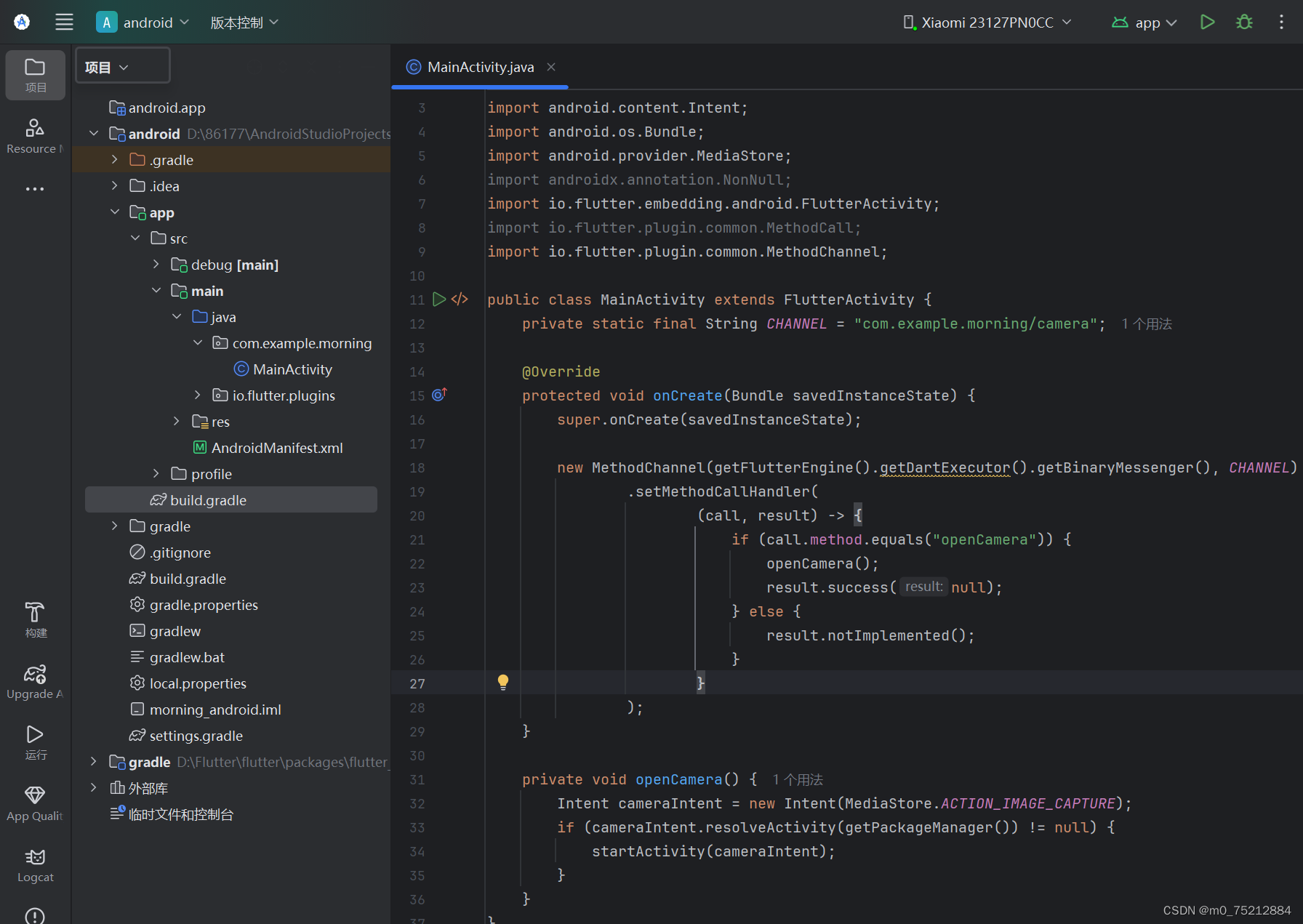
Task: Click the lightbulb quick-fix on line 27
Action: pyautogui.click(x=502, y=682)
